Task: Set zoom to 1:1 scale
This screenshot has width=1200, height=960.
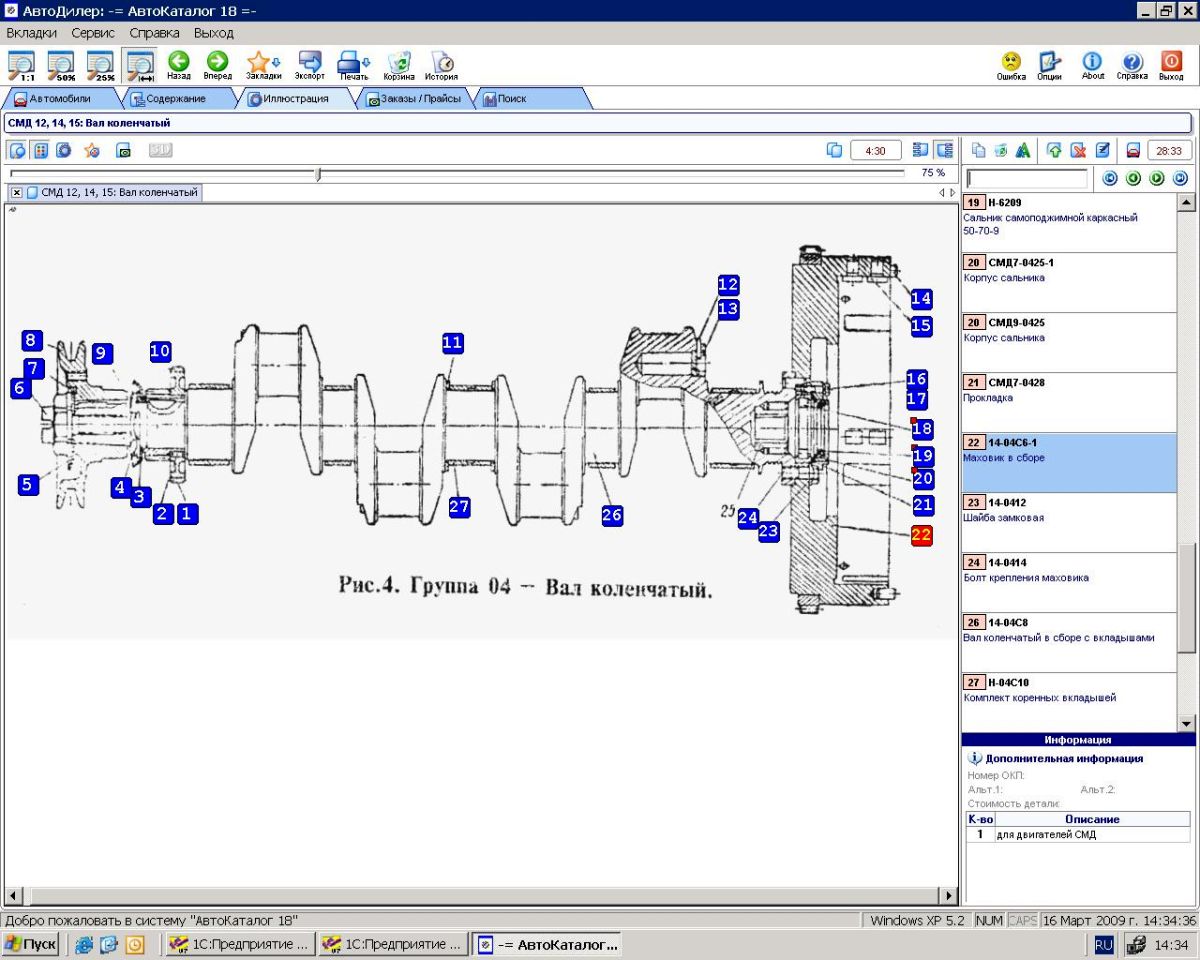Action: [x=22, y=64]
